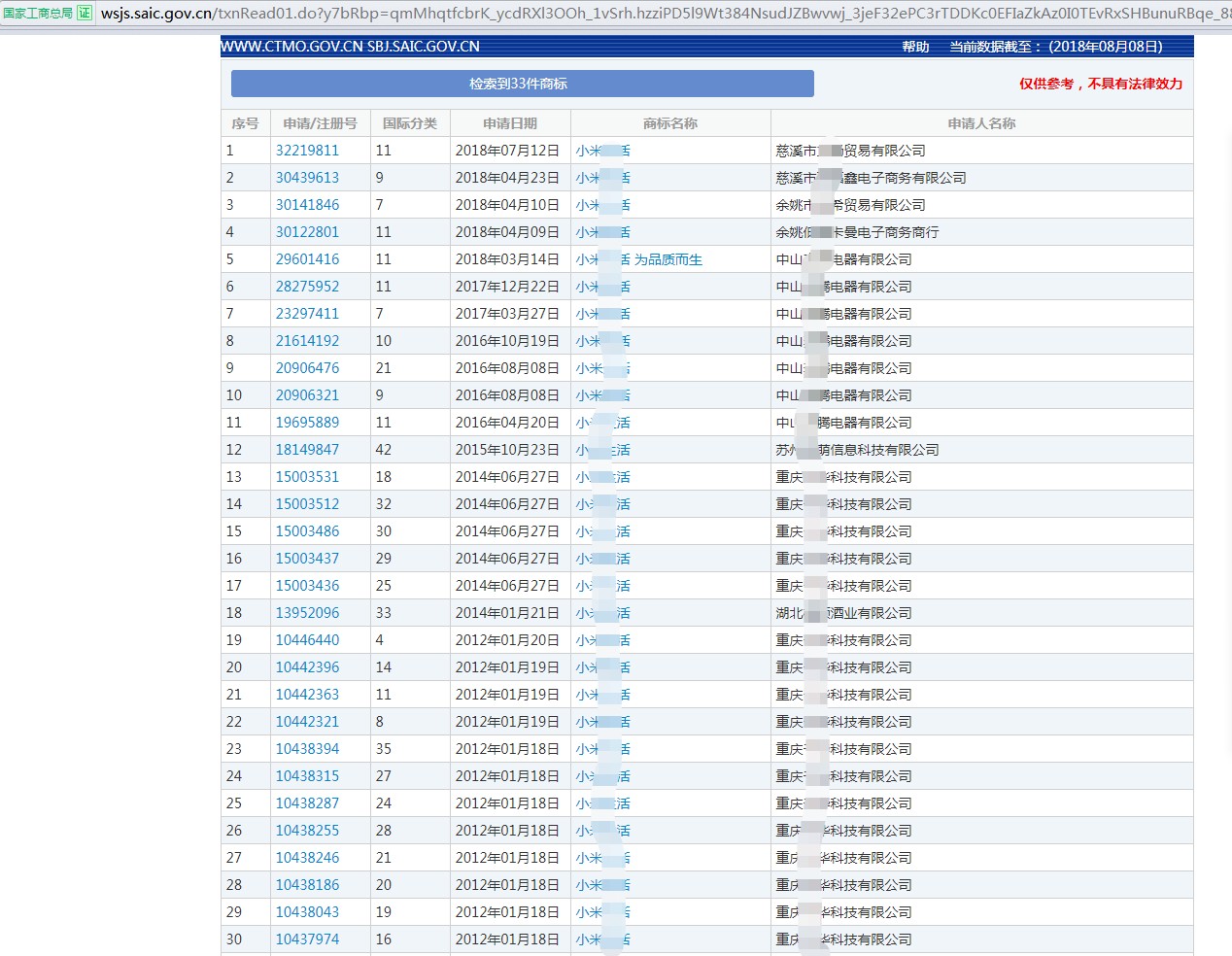Click the 申请/注册号 column header
This screenshot has height=956, width=1232.
(320, 123)
